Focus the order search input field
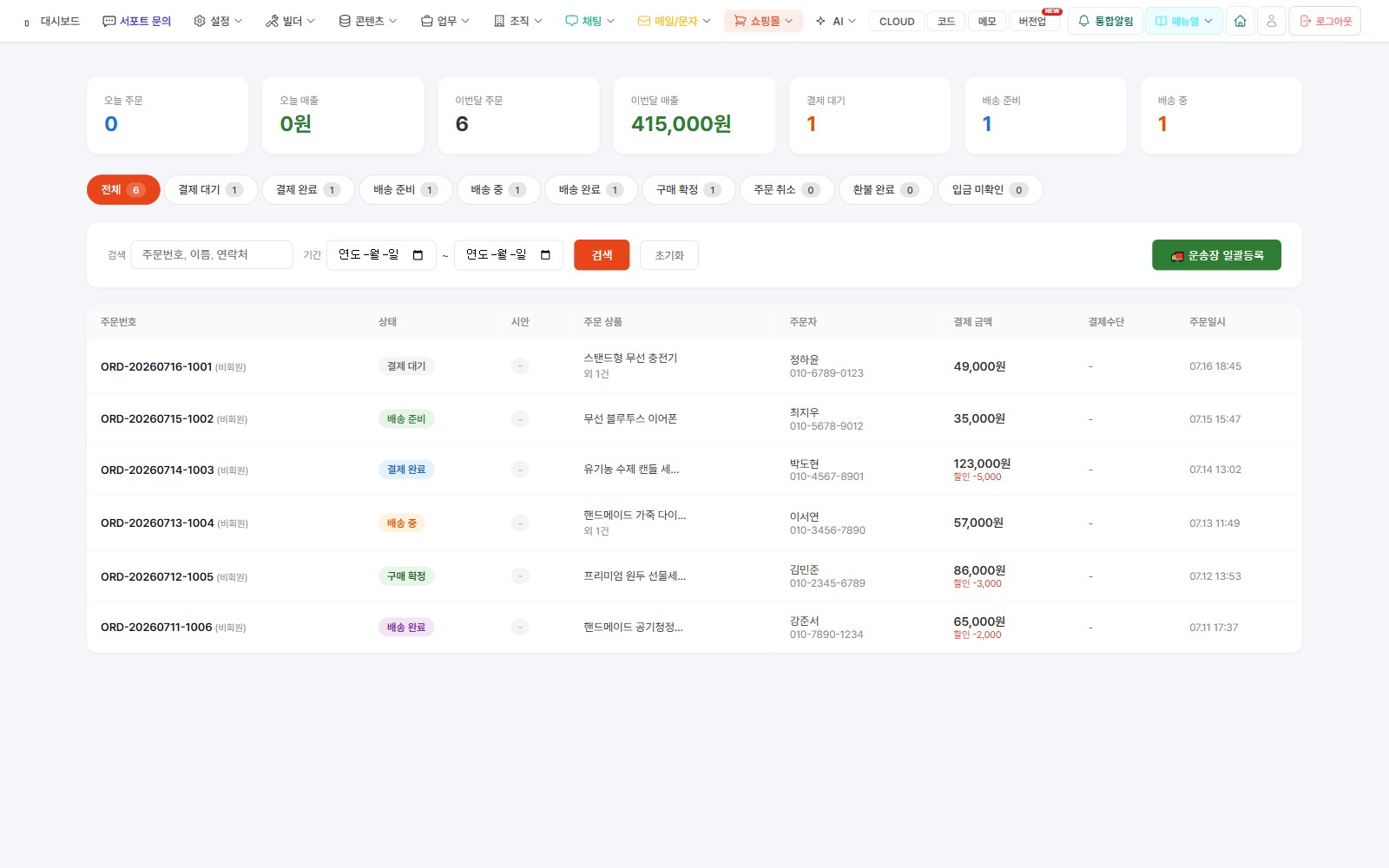 tap(212, 255)
